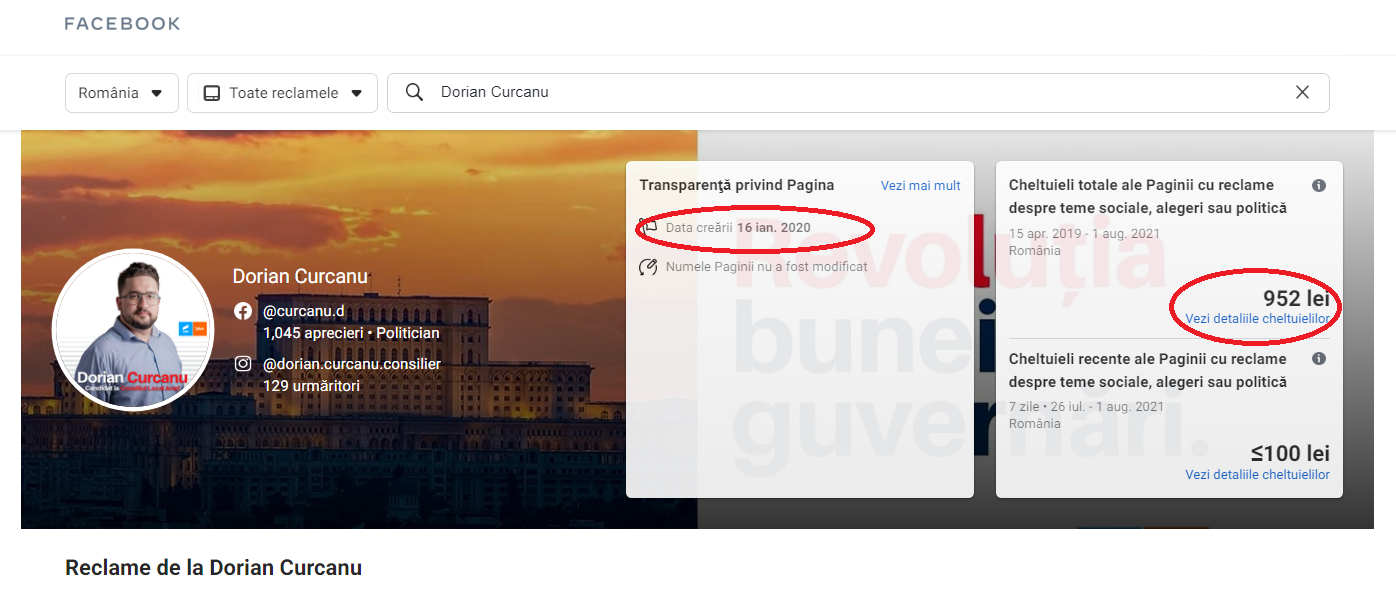Select the Dorian Curcanu page name heading
The image size is (1396, 591).
300,276
